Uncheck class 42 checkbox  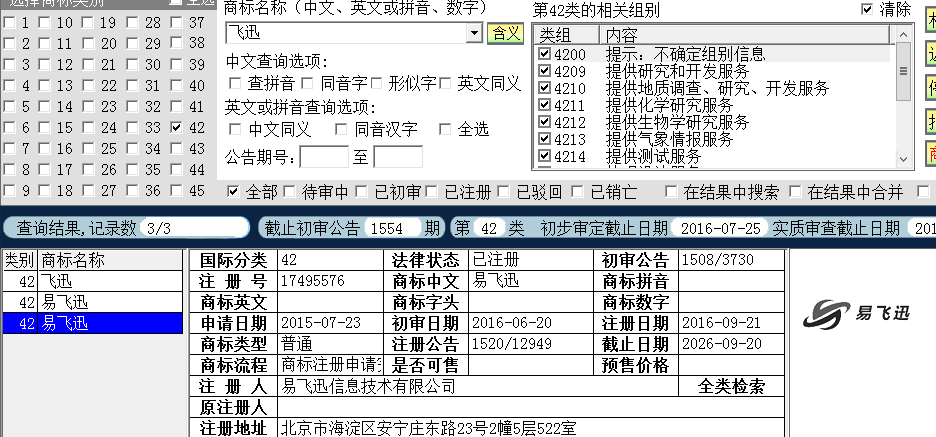click(176, 127)
